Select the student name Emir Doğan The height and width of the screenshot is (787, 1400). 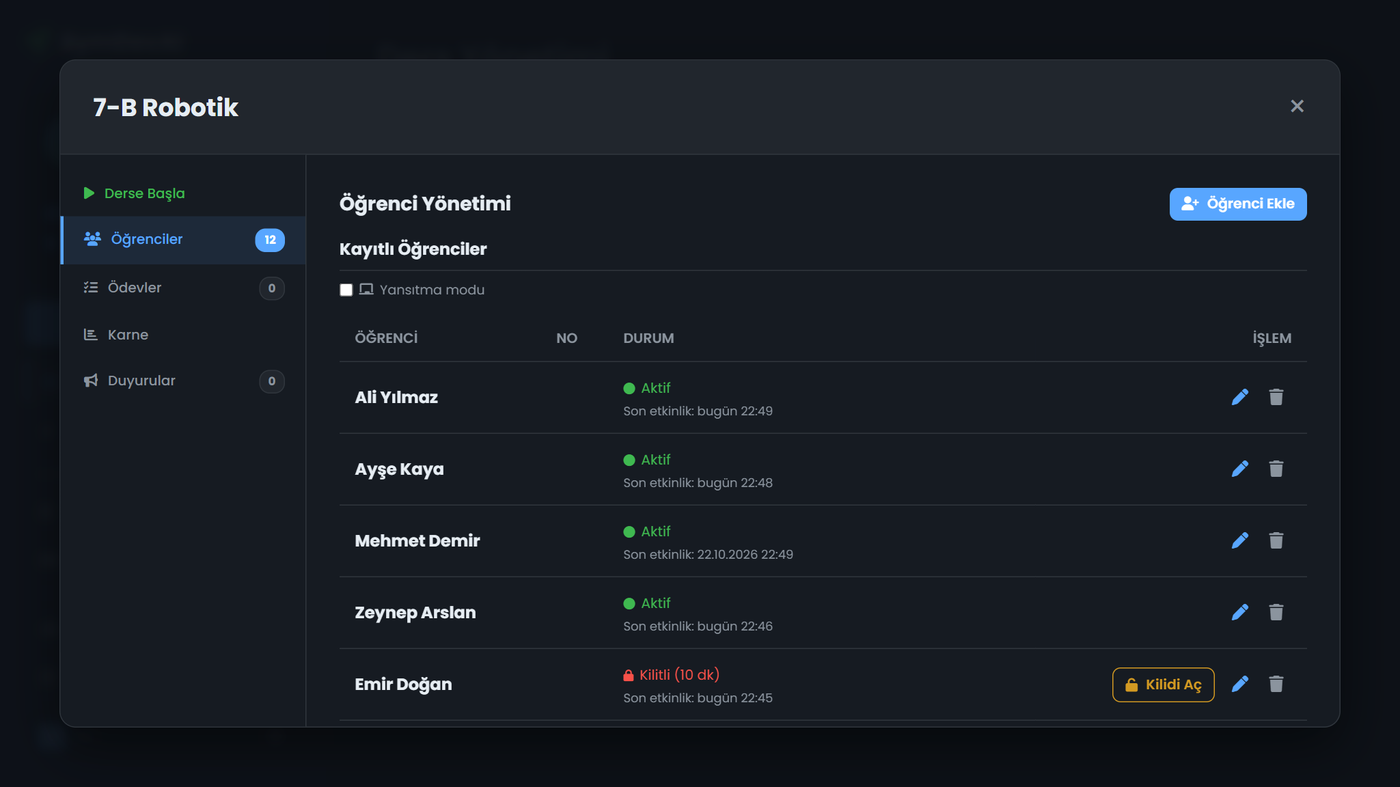click(403, 684)
